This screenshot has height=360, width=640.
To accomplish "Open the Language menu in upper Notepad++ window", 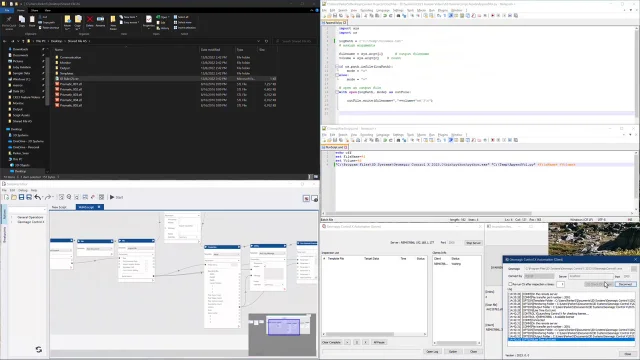I will tap(382, 10).
